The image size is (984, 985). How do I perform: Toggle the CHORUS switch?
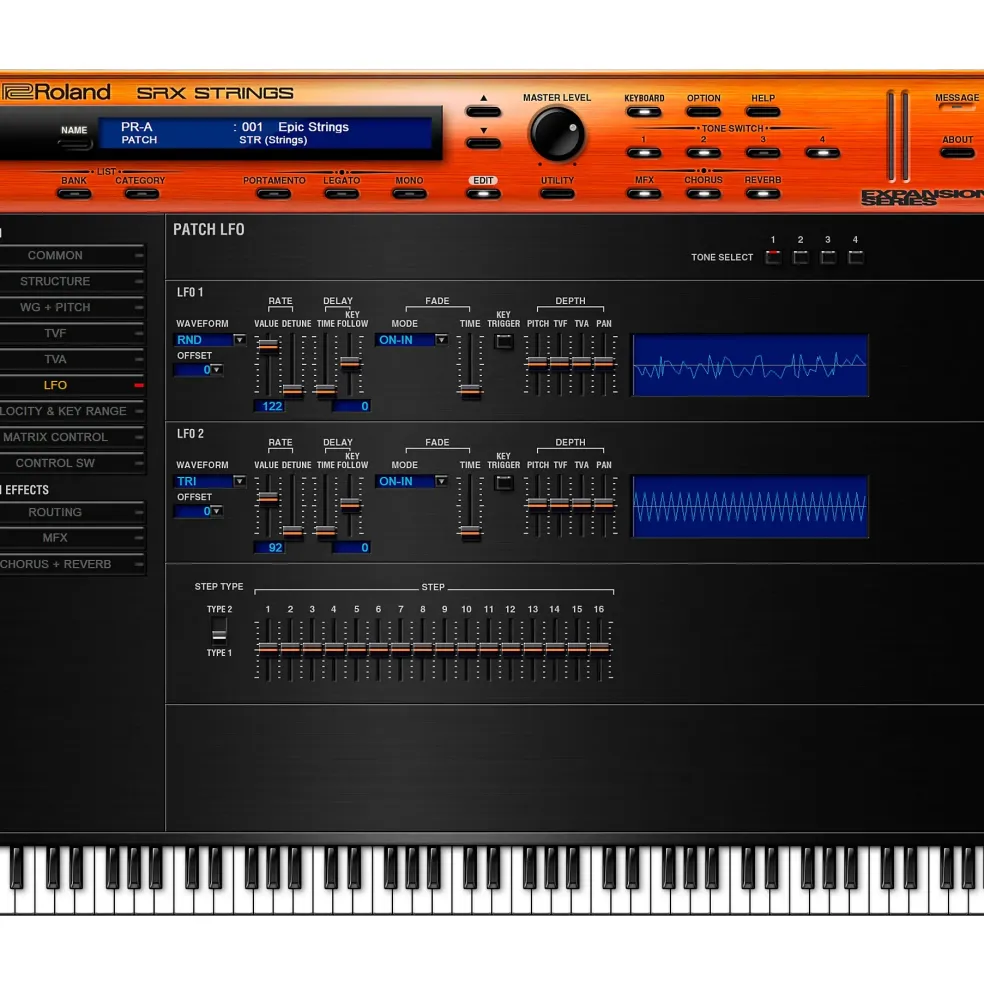tap(703, 194)
